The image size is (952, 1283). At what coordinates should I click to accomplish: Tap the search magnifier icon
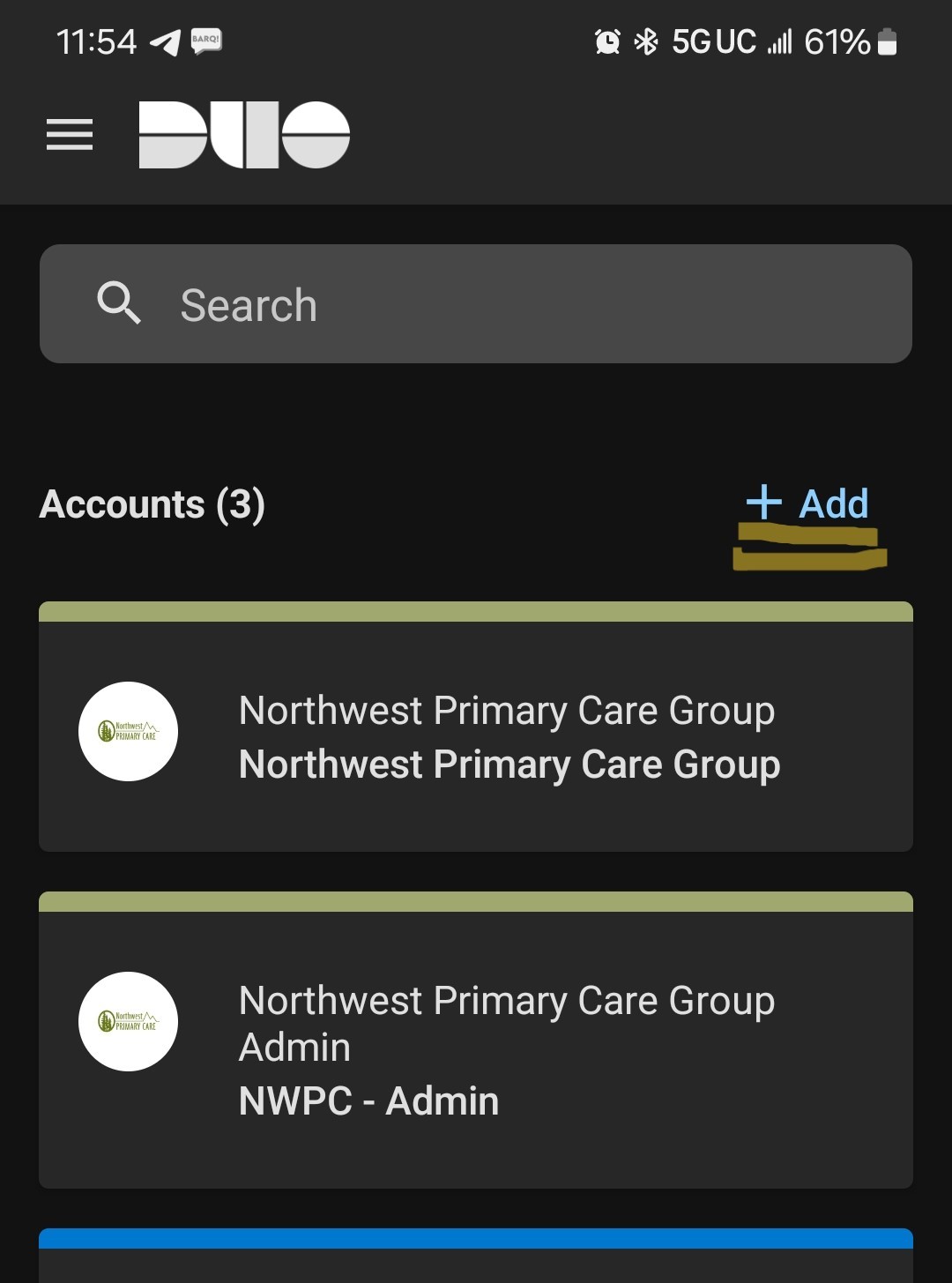119,303
